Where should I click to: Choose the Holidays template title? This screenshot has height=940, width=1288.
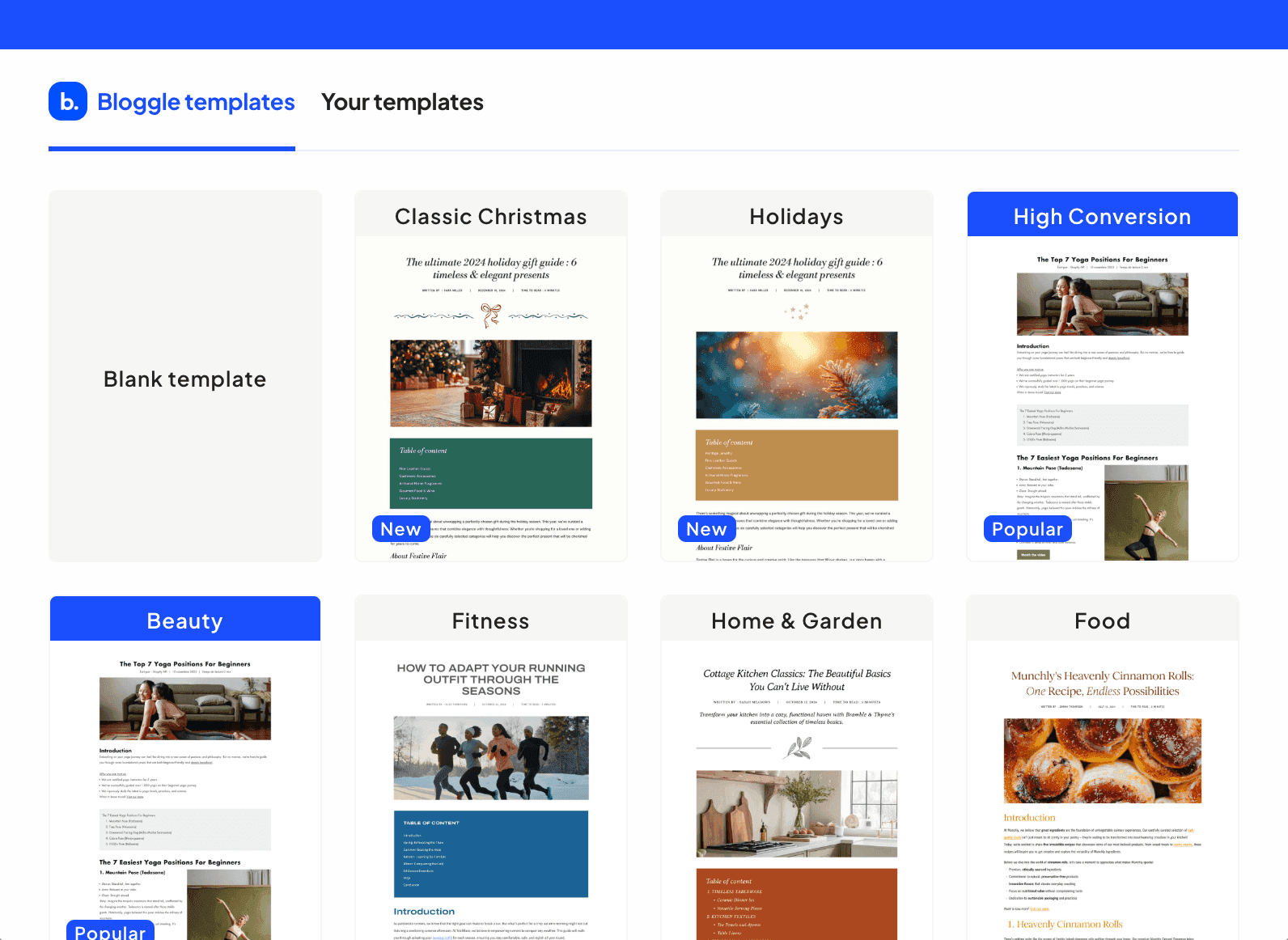click(797, 217)
